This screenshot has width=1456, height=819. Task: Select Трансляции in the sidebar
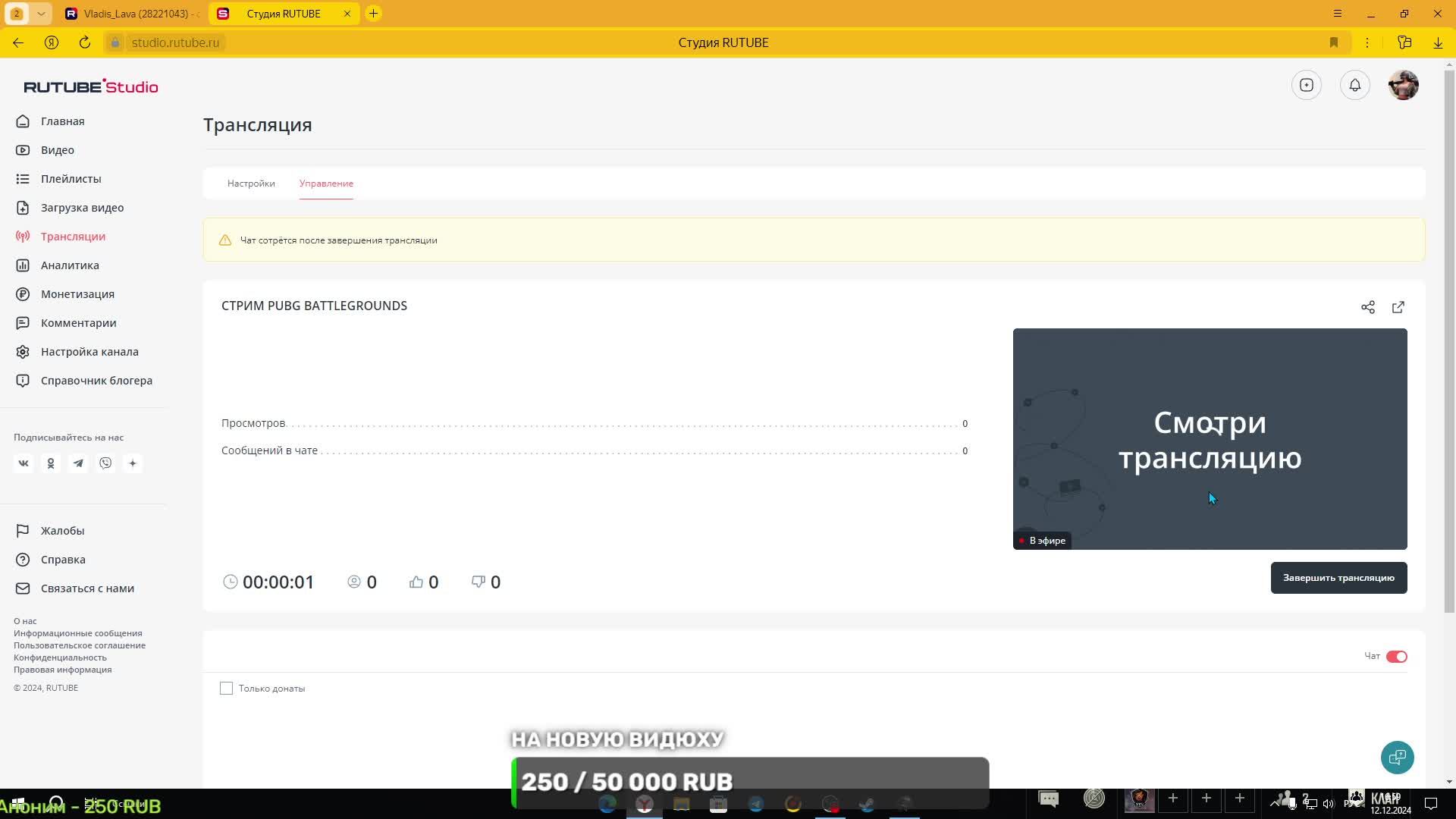[x=73, y=237]
